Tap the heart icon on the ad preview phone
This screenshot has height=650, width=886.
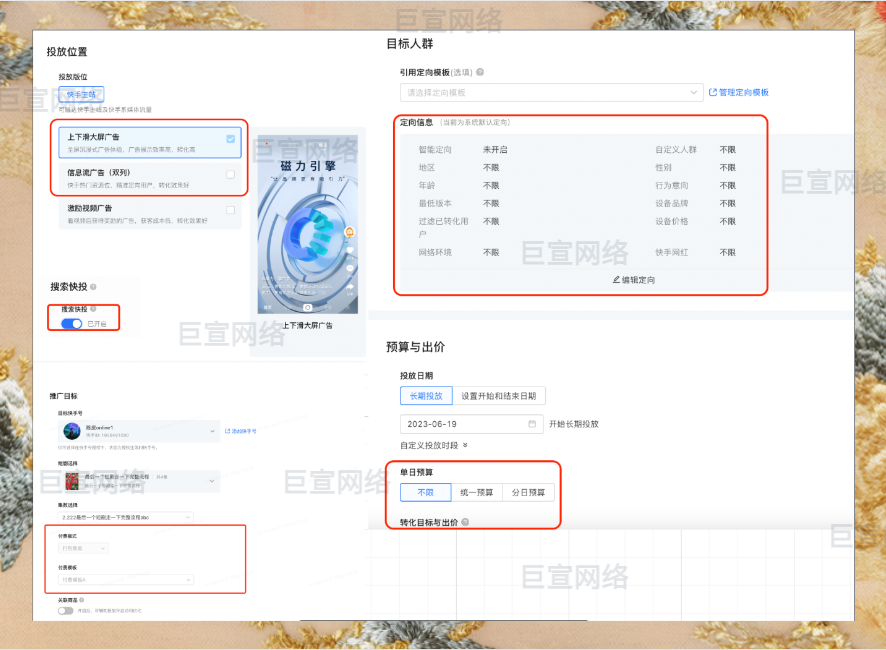(x=350, y=250)
